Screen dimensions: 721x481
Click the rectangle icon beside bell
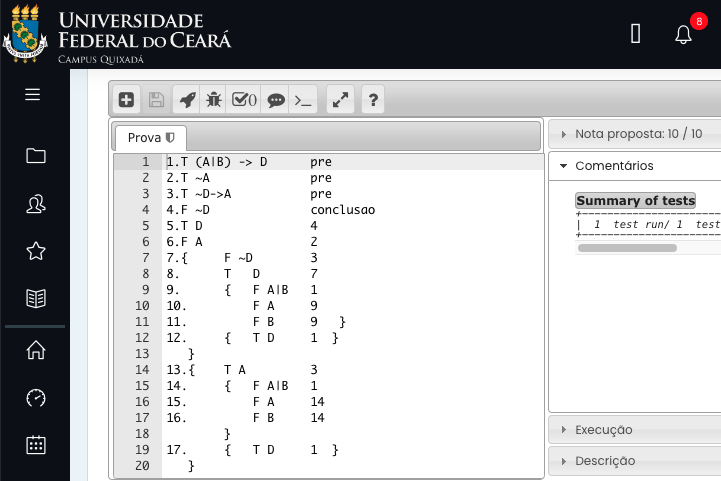[635, 34]
